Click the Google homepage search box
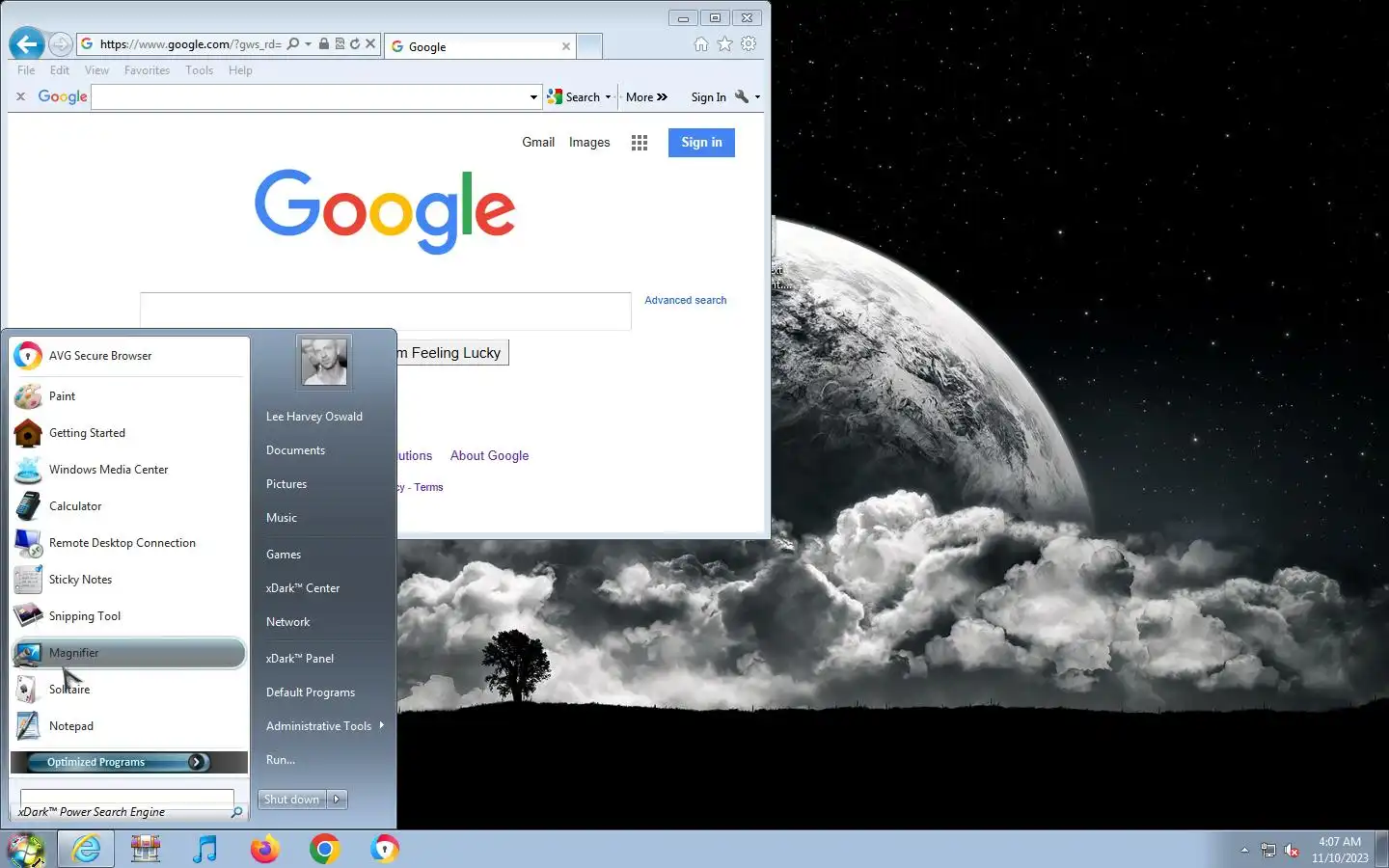Viewport: 1389px width, 868px height. 385,311
